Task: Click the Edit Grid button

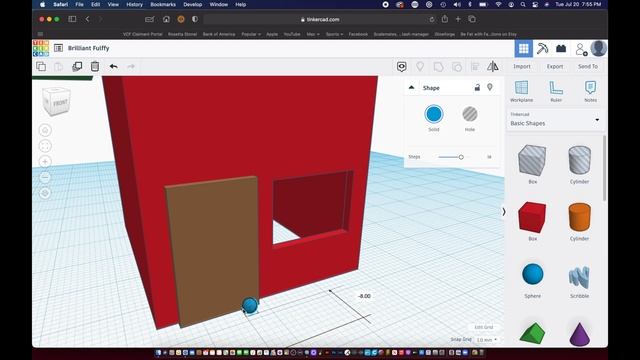Action: tap(484, 327)
